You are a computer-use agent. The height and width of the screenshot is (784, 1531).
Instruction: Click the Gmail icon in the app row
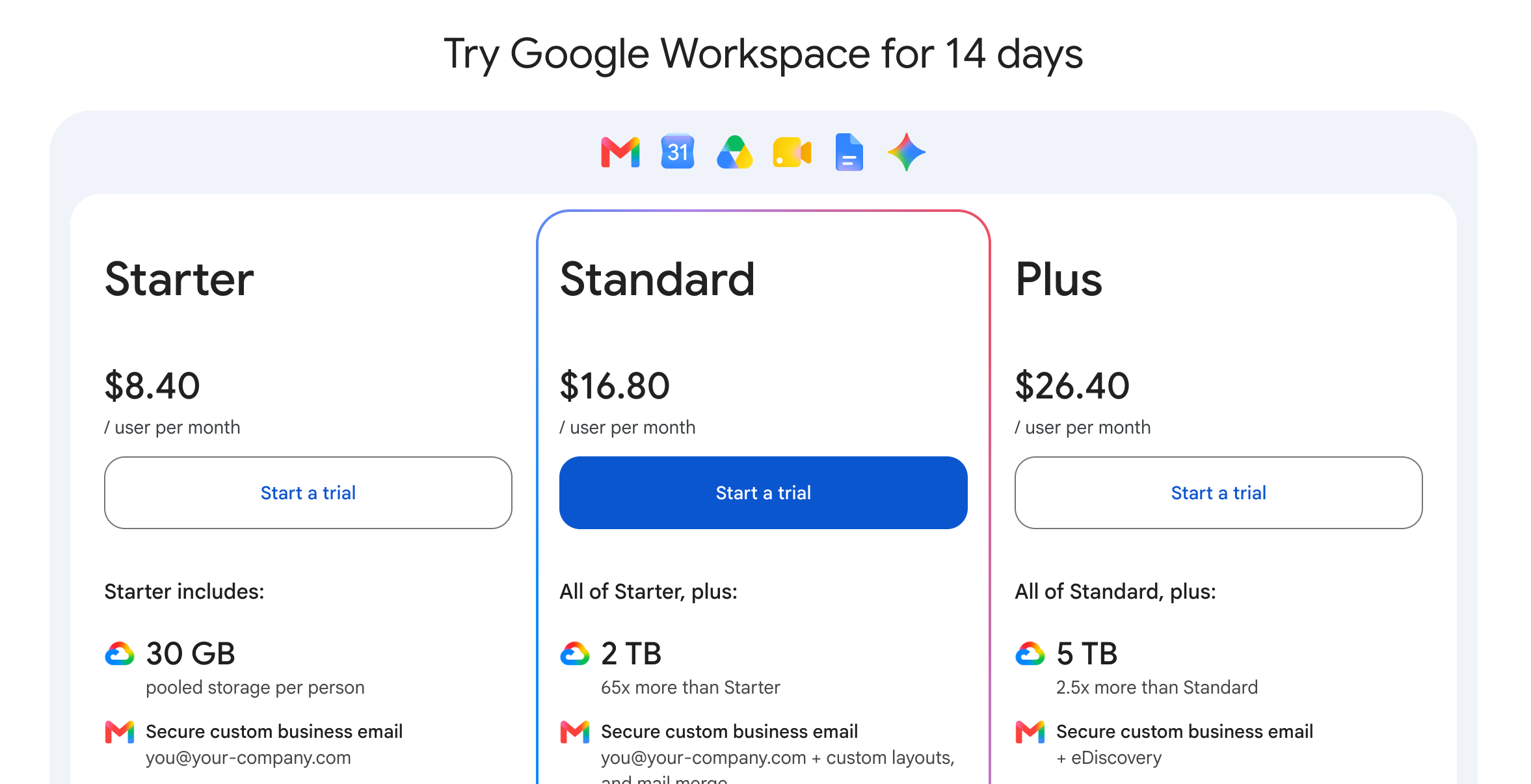click(620, 152)
